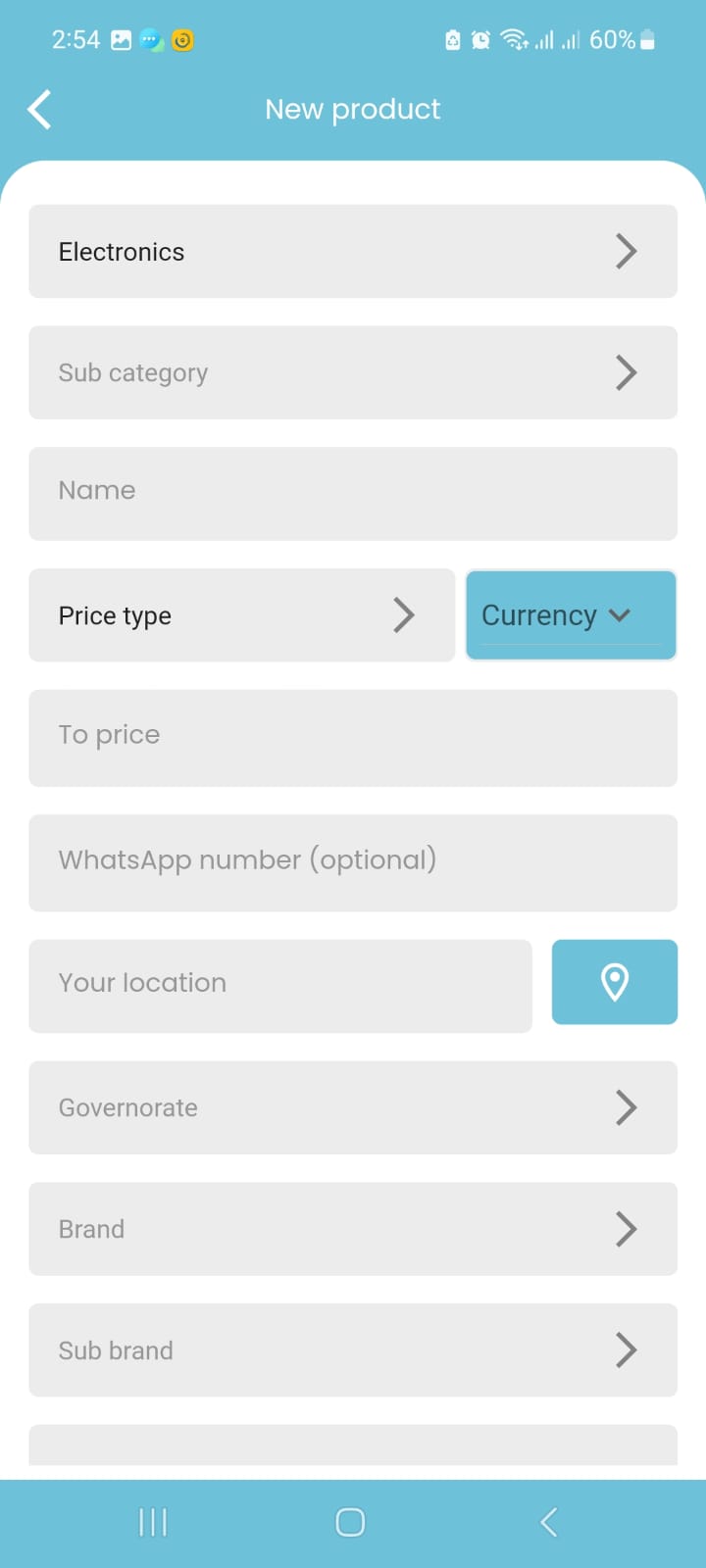Tap the battery icon in the status bar
The width and height of the screenshot is (706, 1568).
pyautogui.click(x=647, y=40)
